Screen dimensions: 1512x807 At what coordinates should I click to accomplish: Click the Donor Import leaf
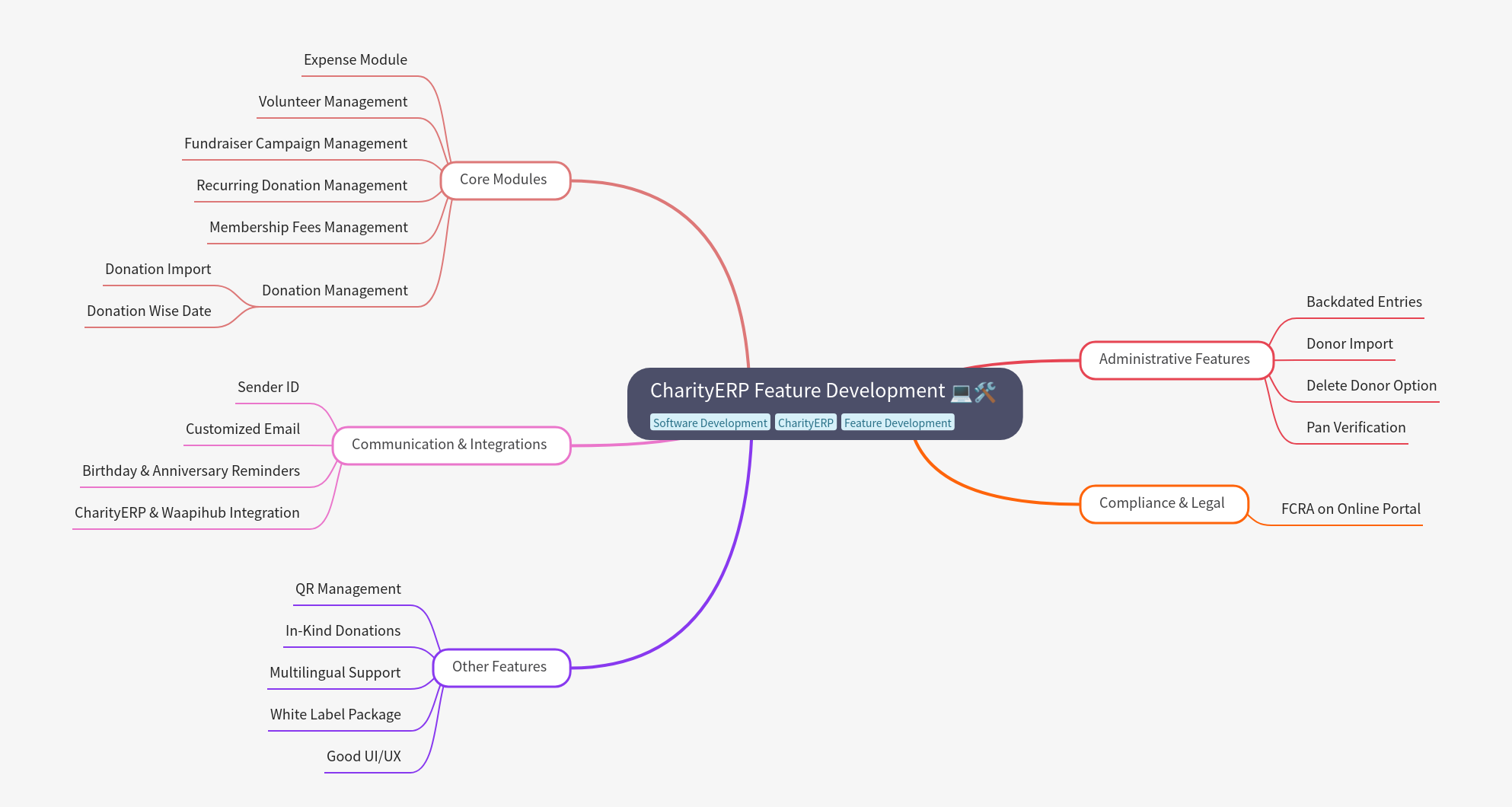coord(1349,344)
